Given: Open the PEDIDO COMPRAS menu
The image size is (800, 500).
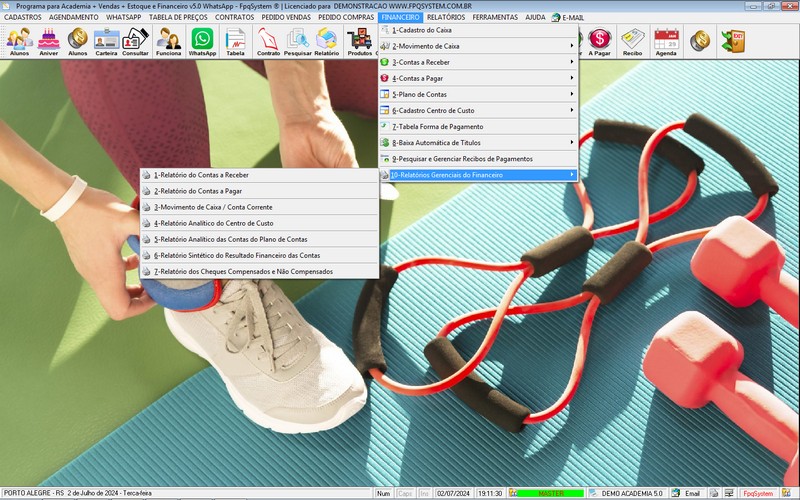Looking at the screenshot, I should click(x=346, y=17).
